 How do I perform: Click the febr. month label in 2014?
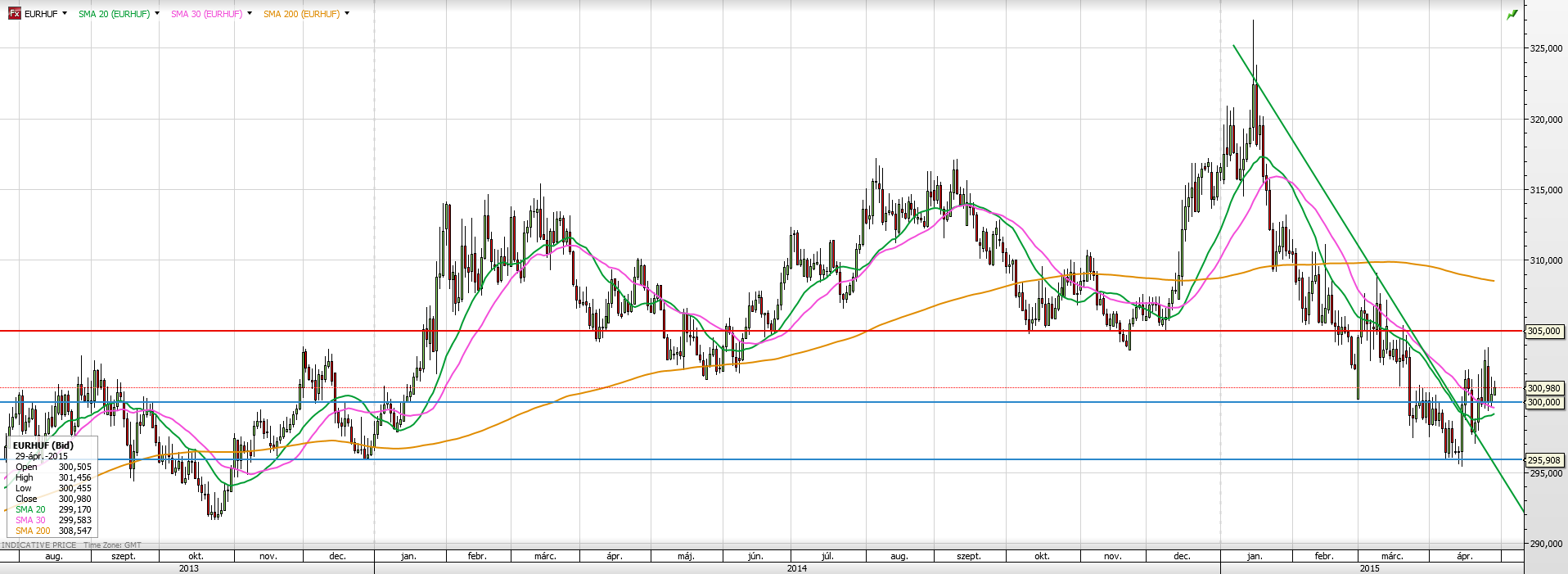click(x=477, y=556)
